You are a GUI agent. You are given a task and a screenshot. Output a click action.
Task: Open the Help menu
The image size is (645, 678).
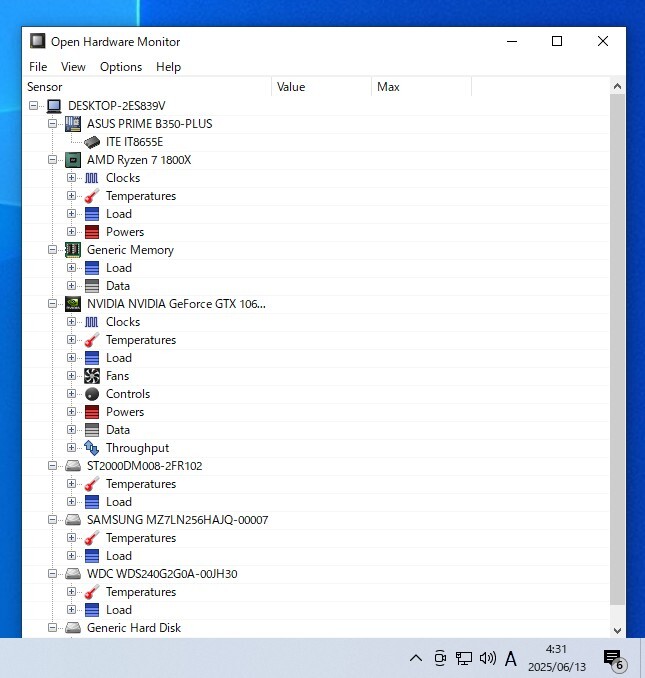click(x=169, y=67)
